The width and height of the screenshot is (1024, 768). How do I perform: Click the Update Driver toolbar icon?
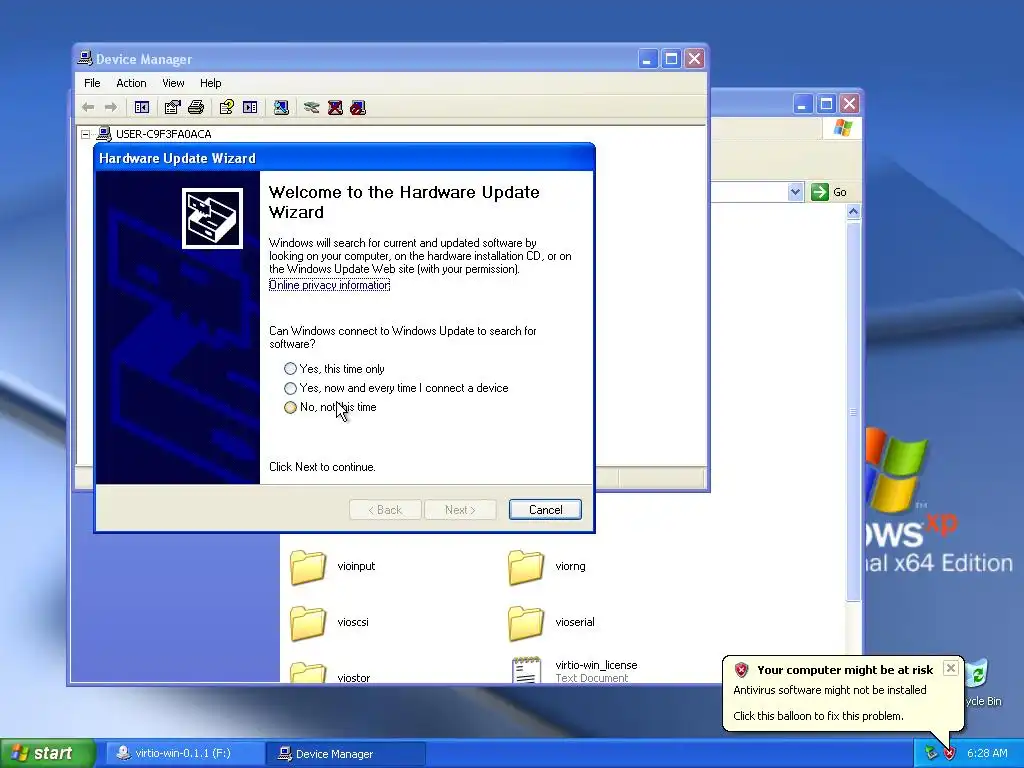click(x=312, y=107)
